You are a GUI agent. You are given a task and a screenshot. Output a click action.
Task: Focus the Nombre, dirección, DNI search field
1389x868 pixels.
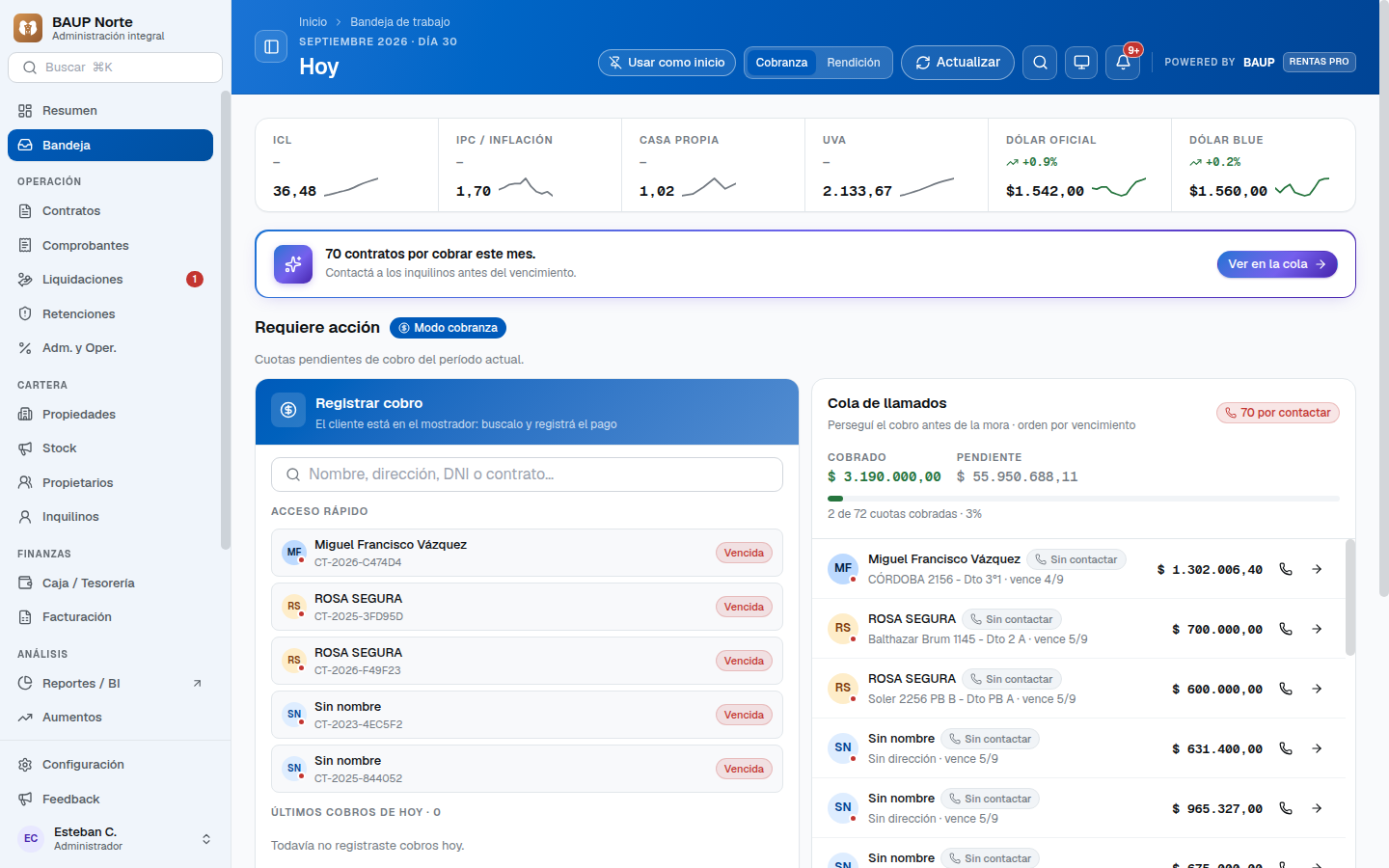[x=527, y=475]
